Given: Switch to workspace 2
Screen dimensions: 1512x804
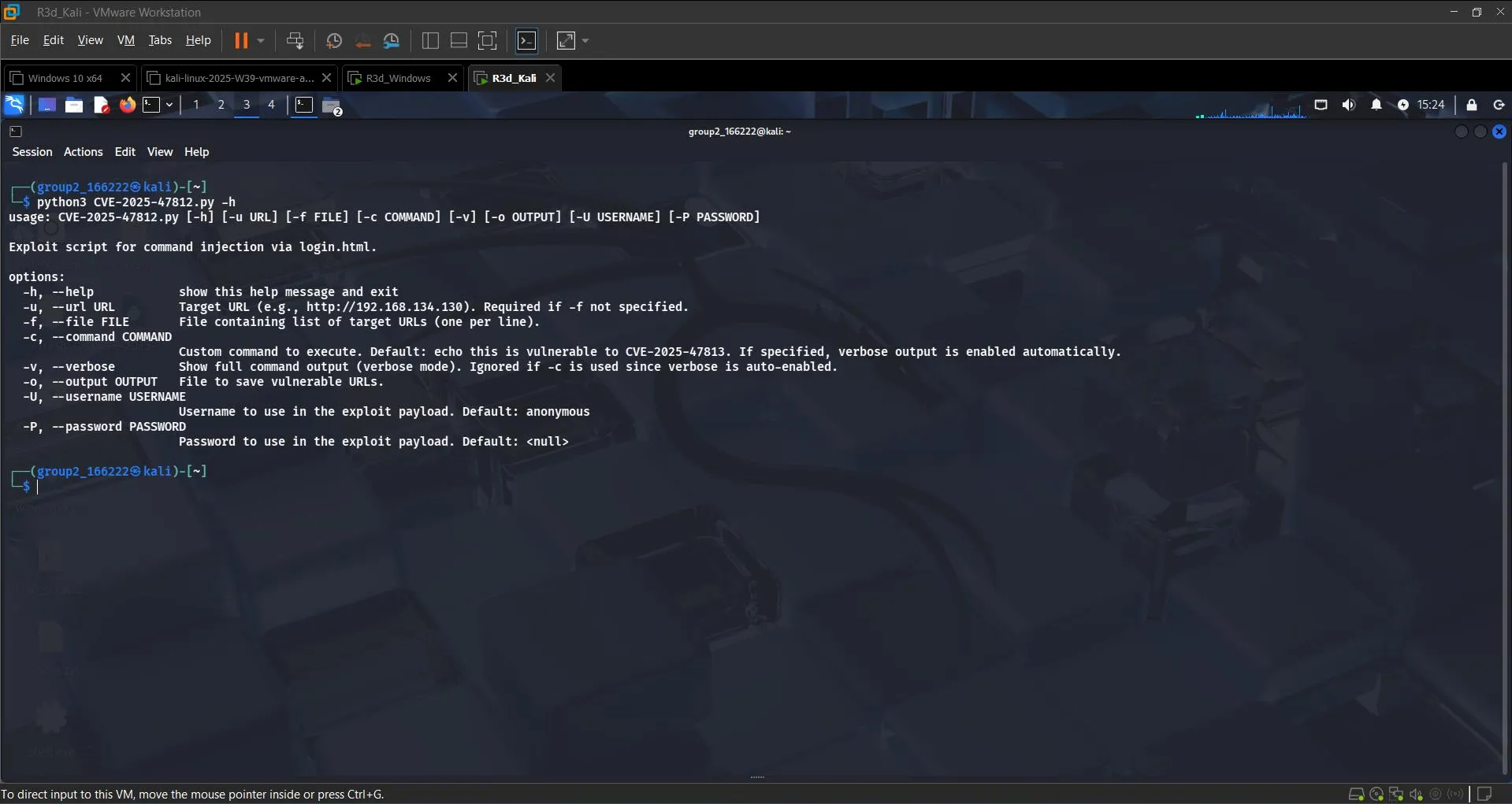Looking at the screenshot, I should tap(221, 105).
